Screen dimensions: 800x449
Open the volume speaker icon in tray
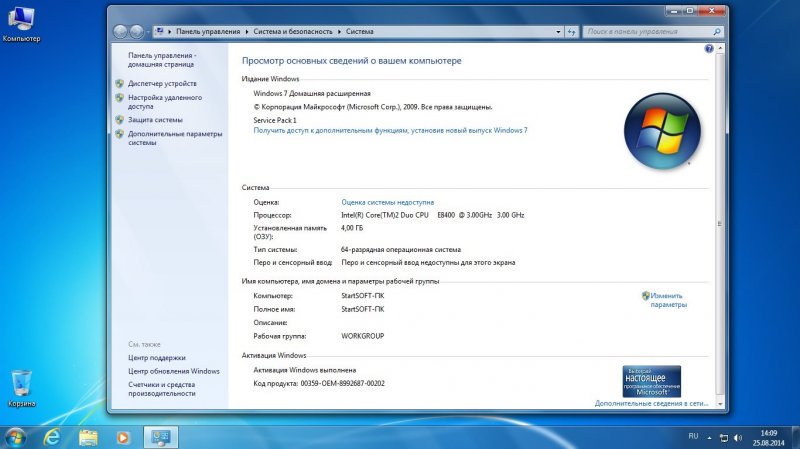[738, 438]
